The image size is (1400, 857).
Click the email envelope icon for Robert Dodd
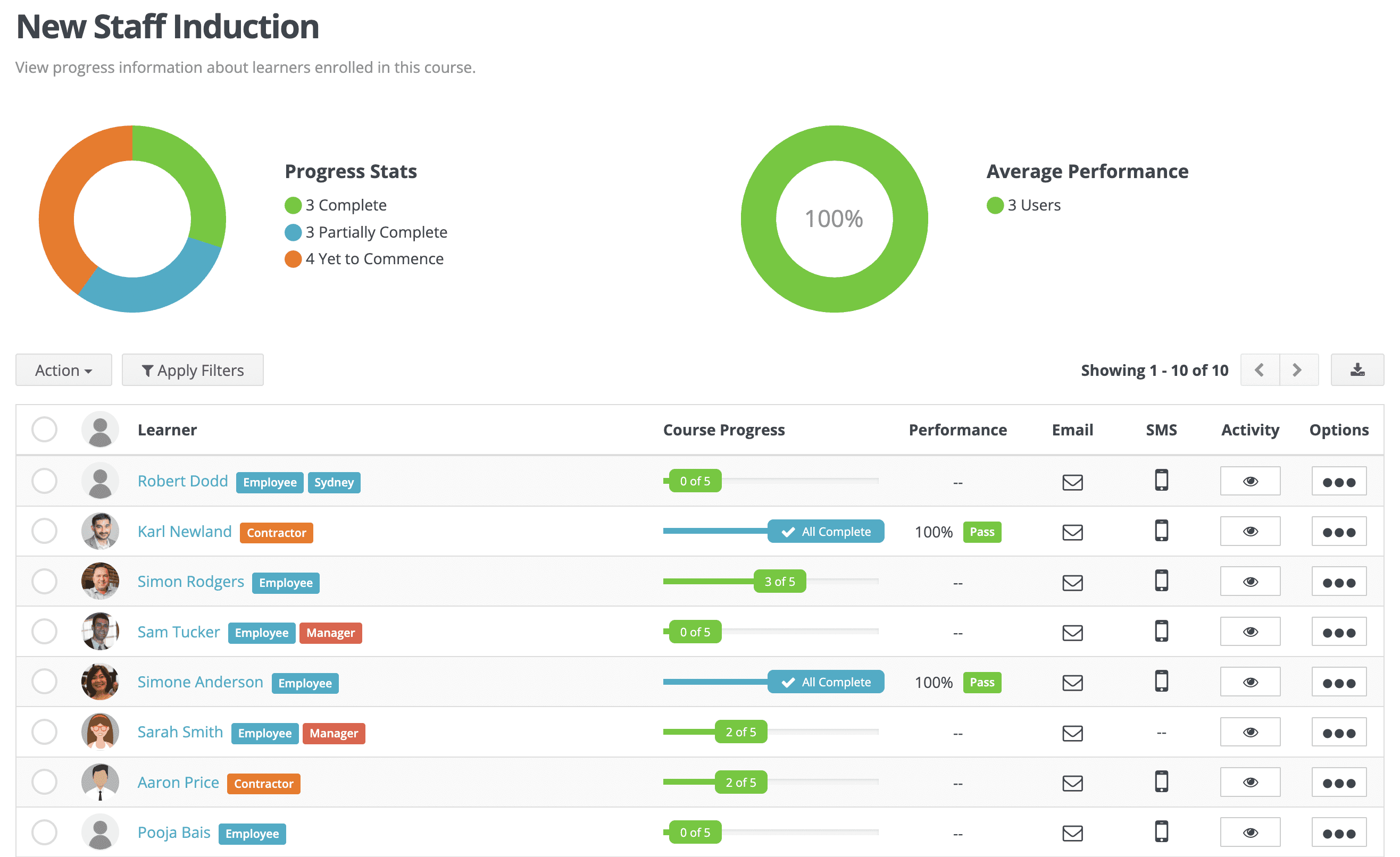click(x=1072, y=482)
